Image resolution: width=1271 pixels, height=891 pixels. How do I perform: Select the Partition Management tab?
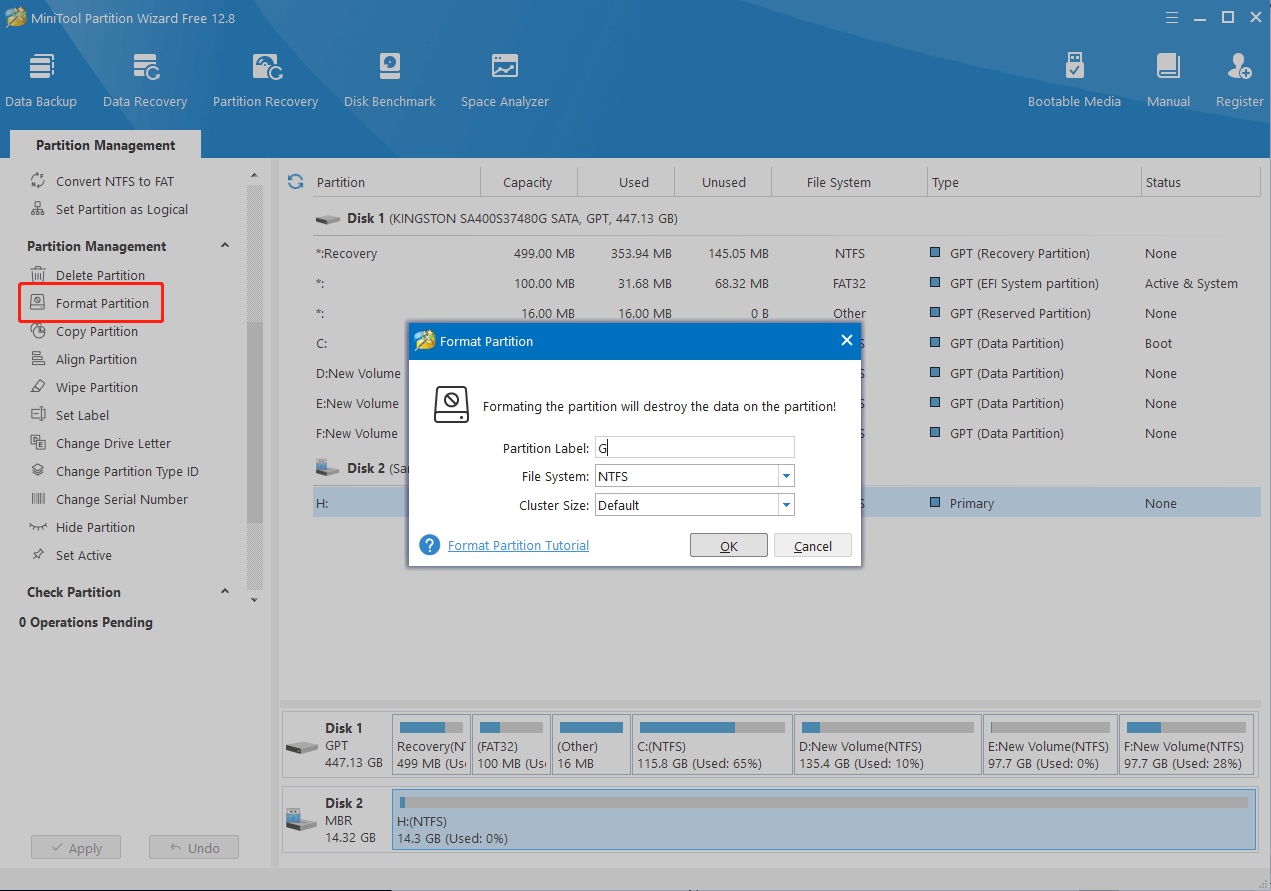point(105,145)
